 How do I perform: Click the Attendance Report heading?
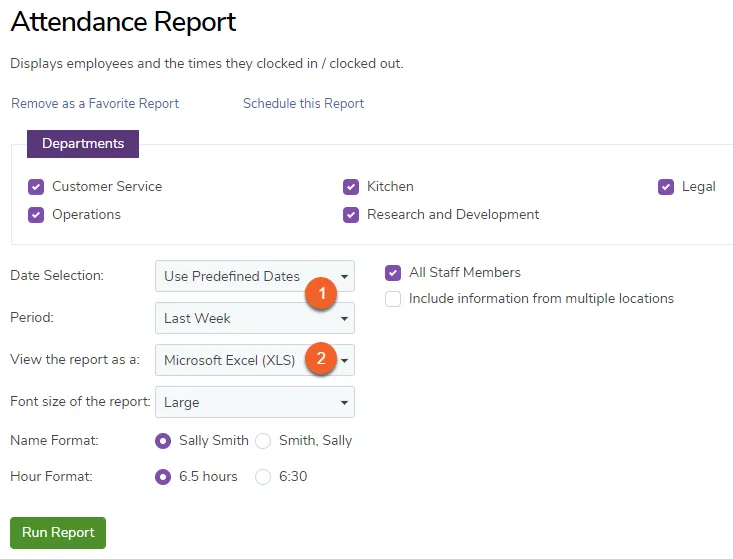tap(123, 22)
